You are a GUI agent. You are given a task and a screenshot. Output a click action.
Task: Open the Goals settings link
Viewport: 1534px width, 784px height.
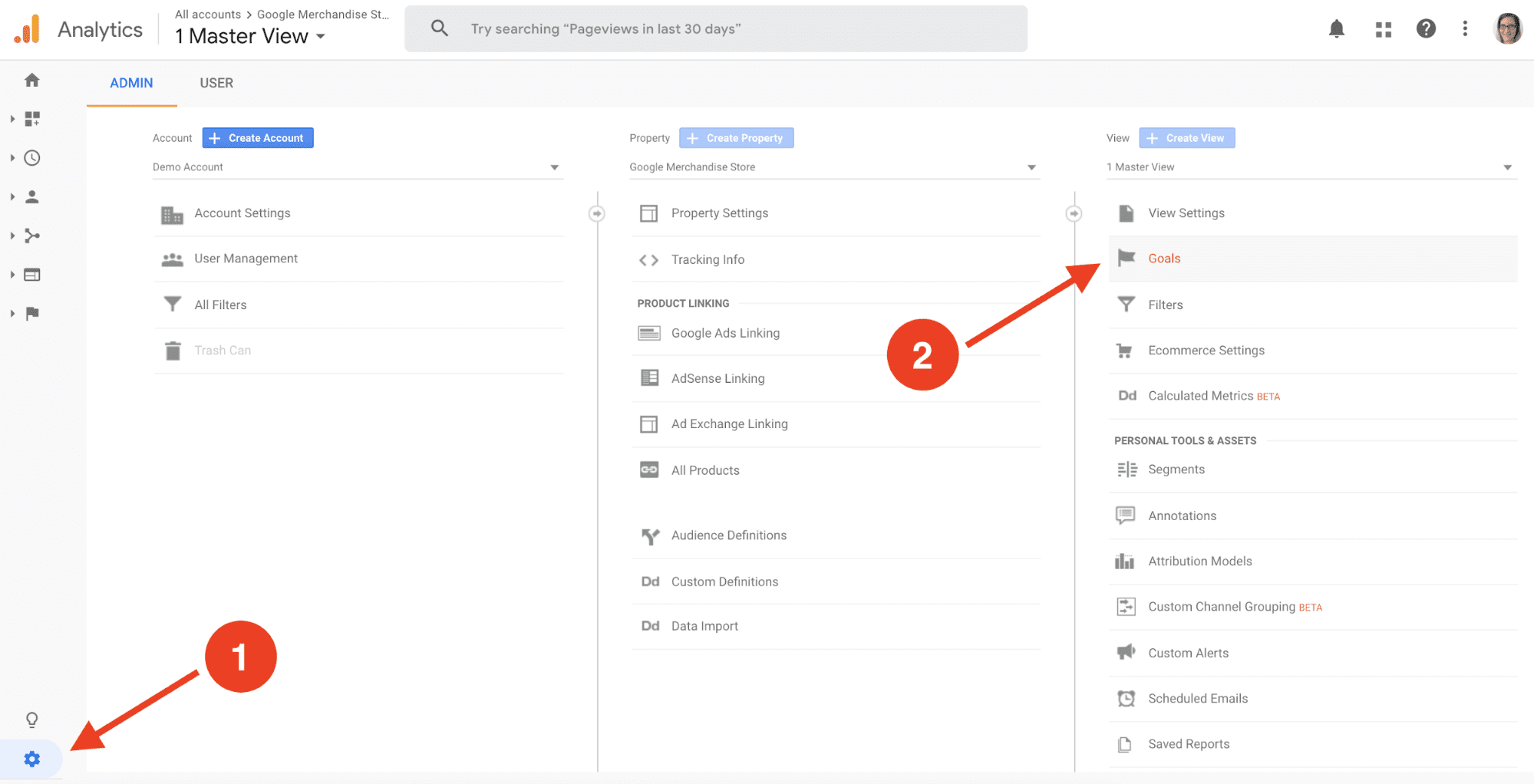click(1164, 259)
